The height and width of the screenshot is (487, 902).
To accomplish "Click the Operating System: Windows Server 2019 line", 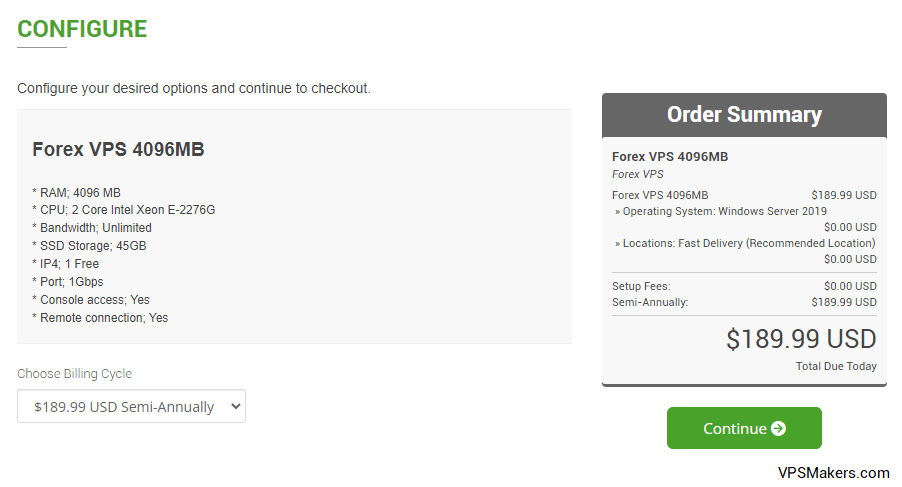I will tap(721, 211).
